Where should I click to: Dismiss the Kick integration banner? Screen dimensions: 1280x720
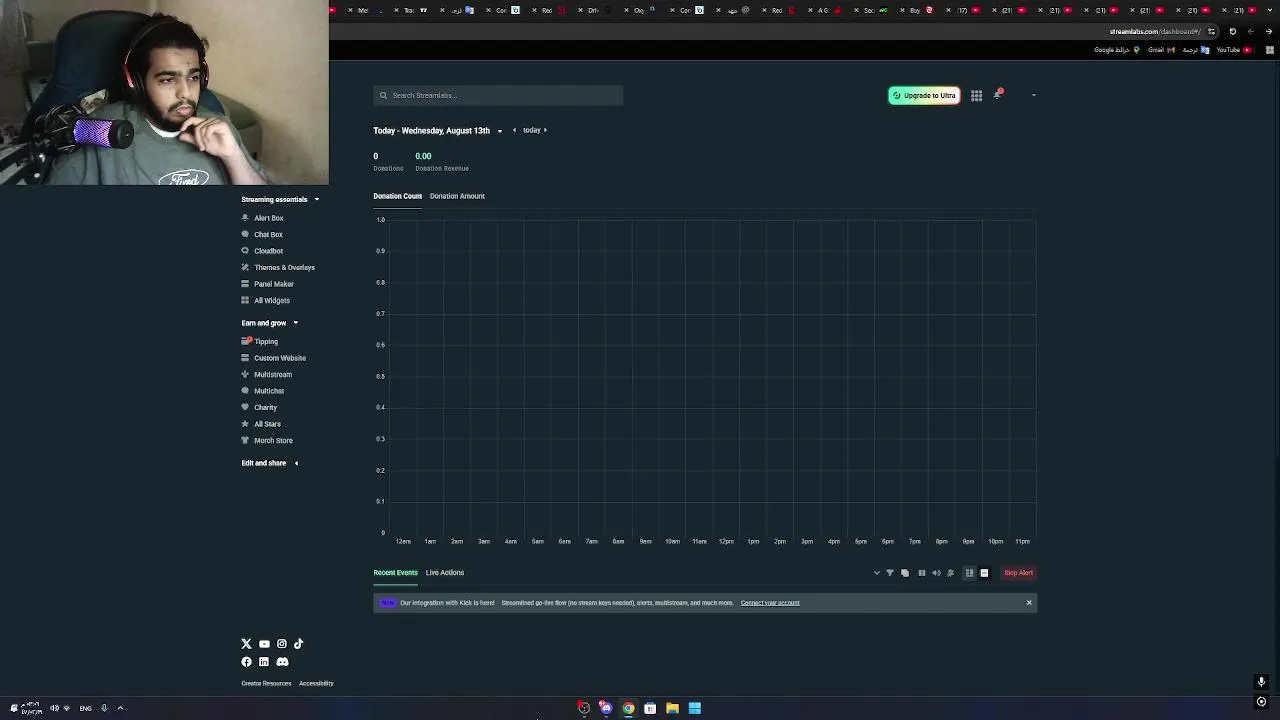(x=1029, y=603)
